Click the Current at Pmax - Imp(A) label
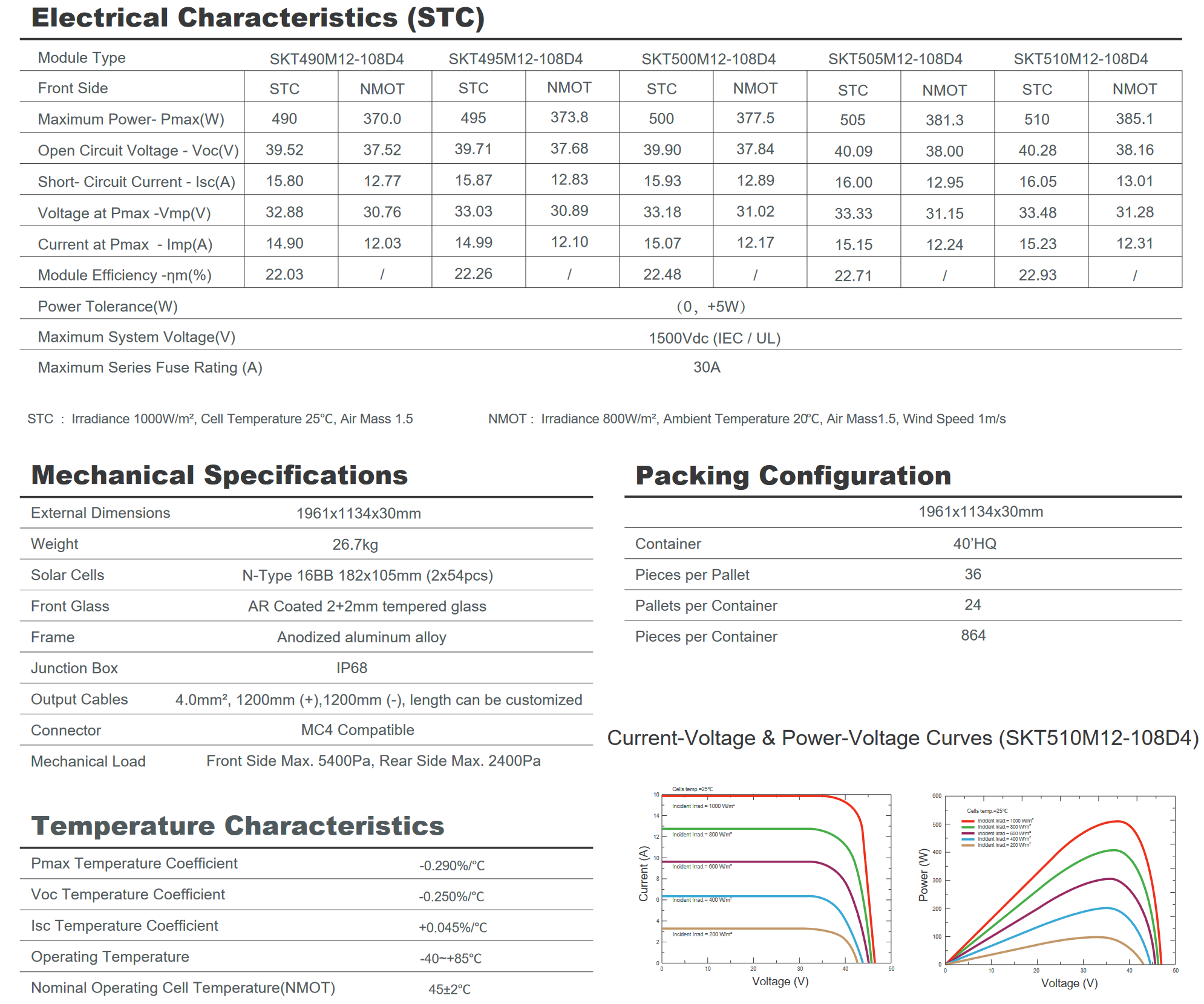1204x1004 pixels. [125, 245]
